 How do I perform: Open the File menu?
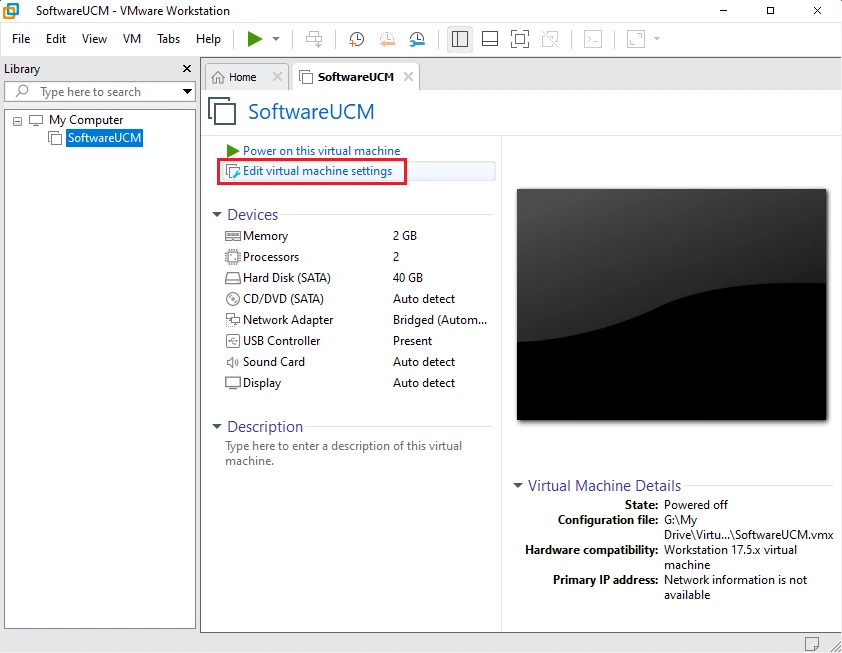(x=21, y=39)
